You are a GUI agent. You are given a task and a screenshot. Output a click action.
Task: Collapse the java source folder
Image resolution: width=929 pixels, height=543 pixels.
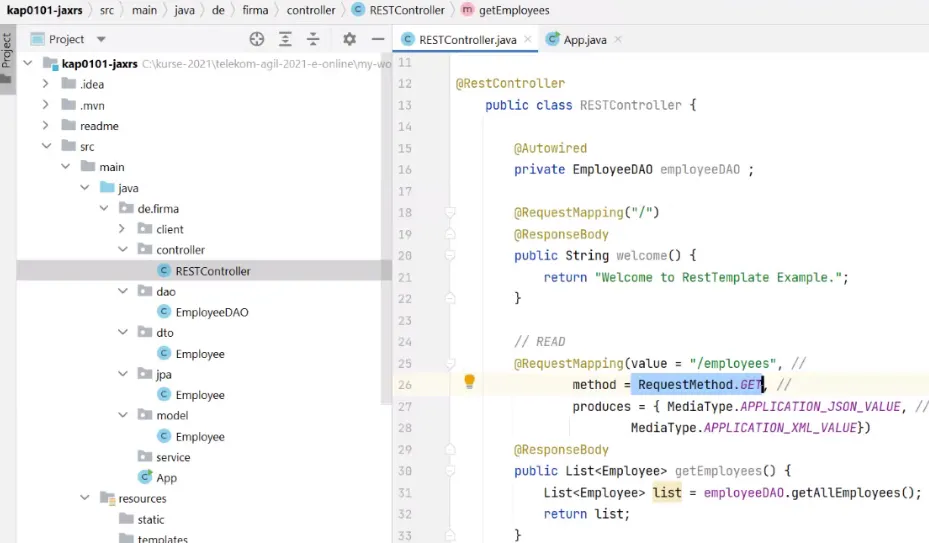click(85, 187)
